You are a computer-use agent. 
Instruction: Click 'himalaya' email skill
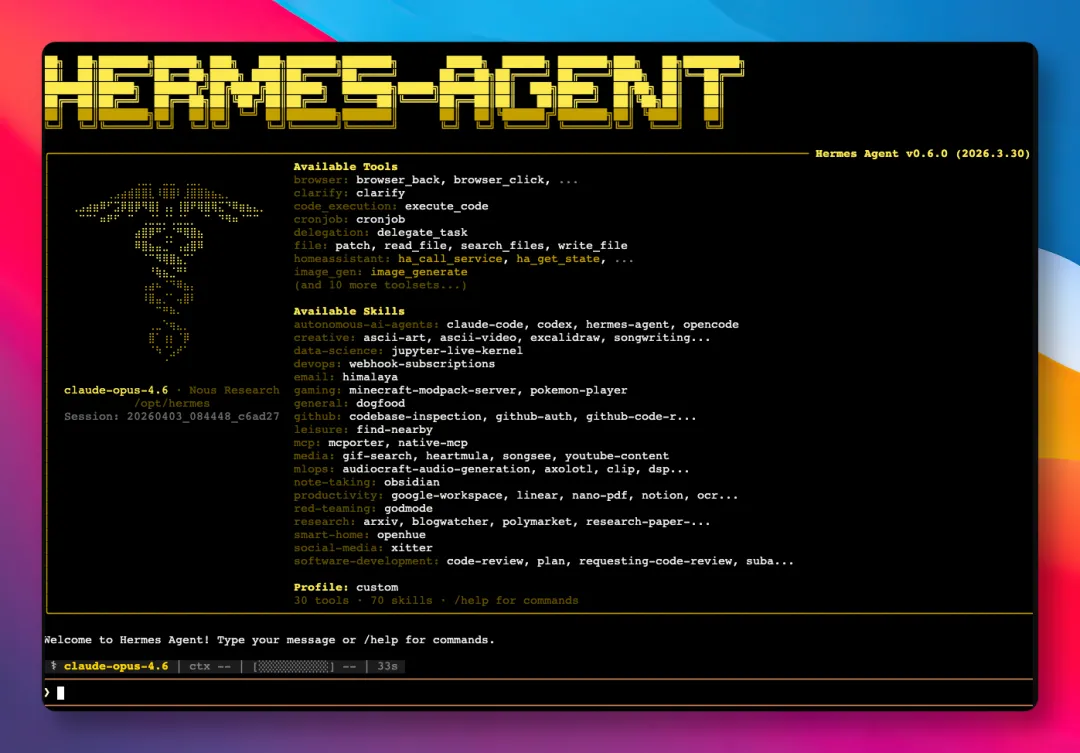pos(370,377)
